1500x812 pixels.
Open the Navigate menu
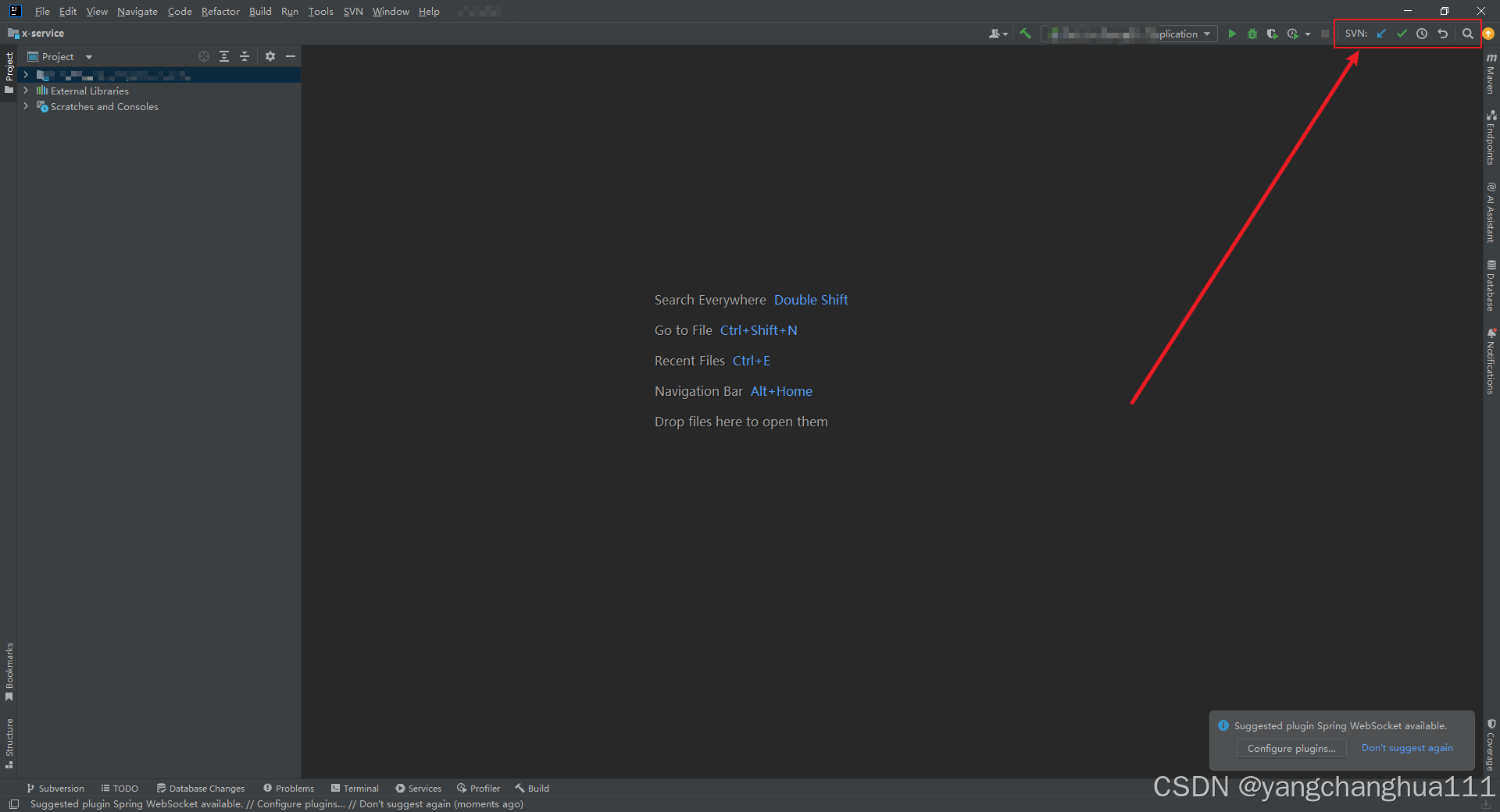click(137, 11)
